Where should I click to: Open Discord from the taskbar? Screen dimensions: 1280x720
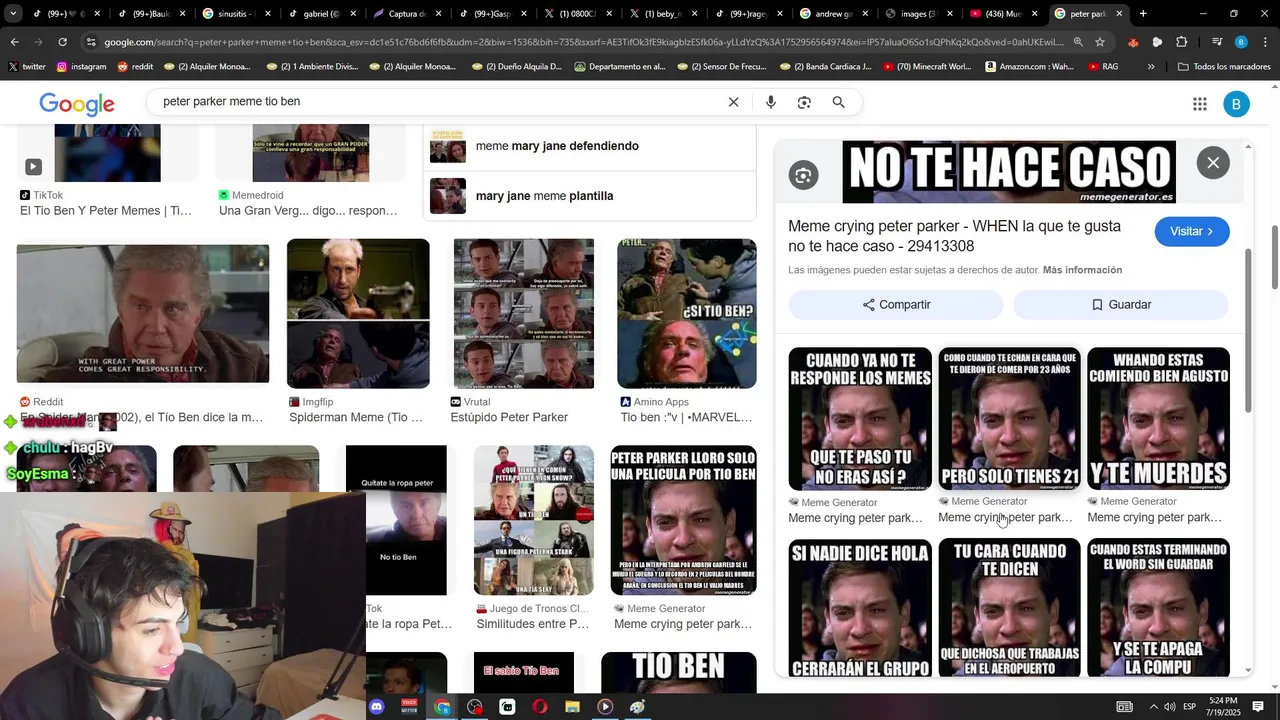(376, 707)
